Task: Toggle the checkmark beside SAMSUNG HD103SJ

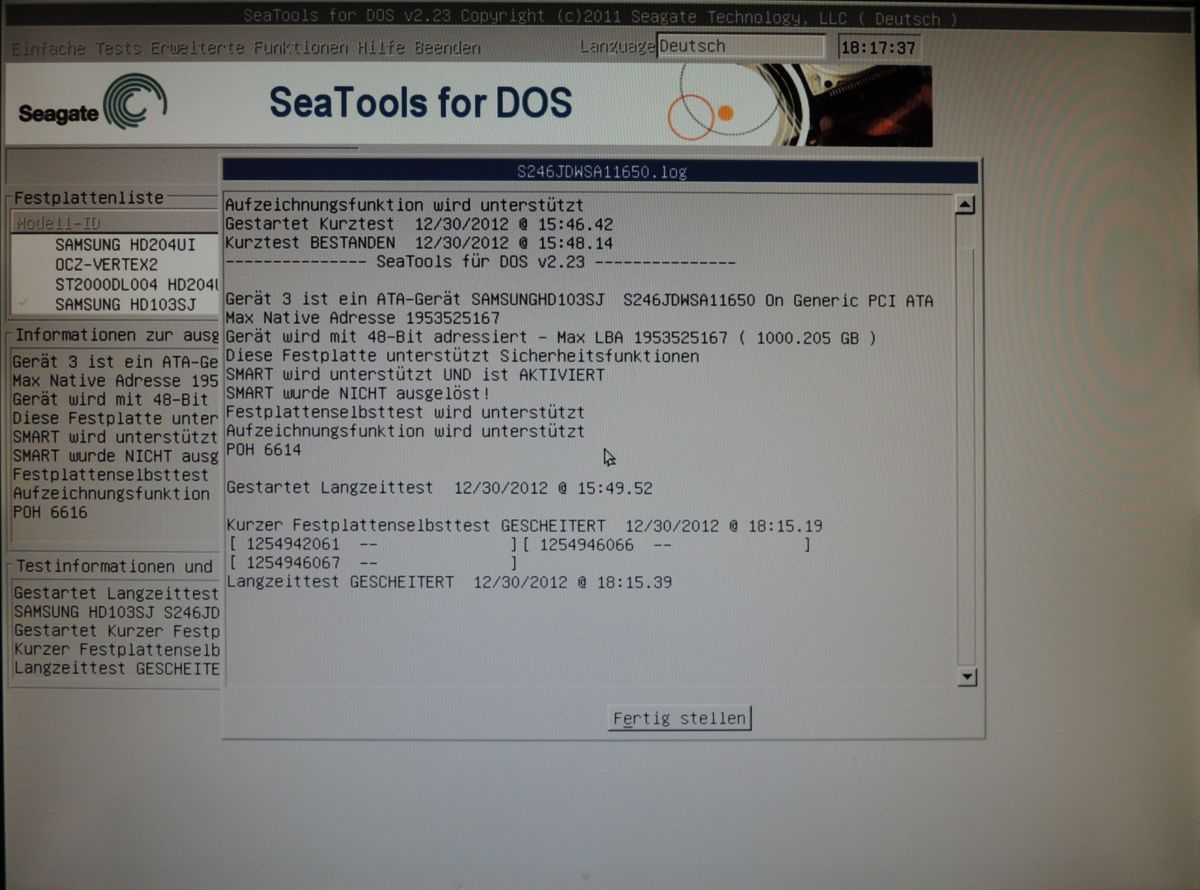Action: point(23,304)
